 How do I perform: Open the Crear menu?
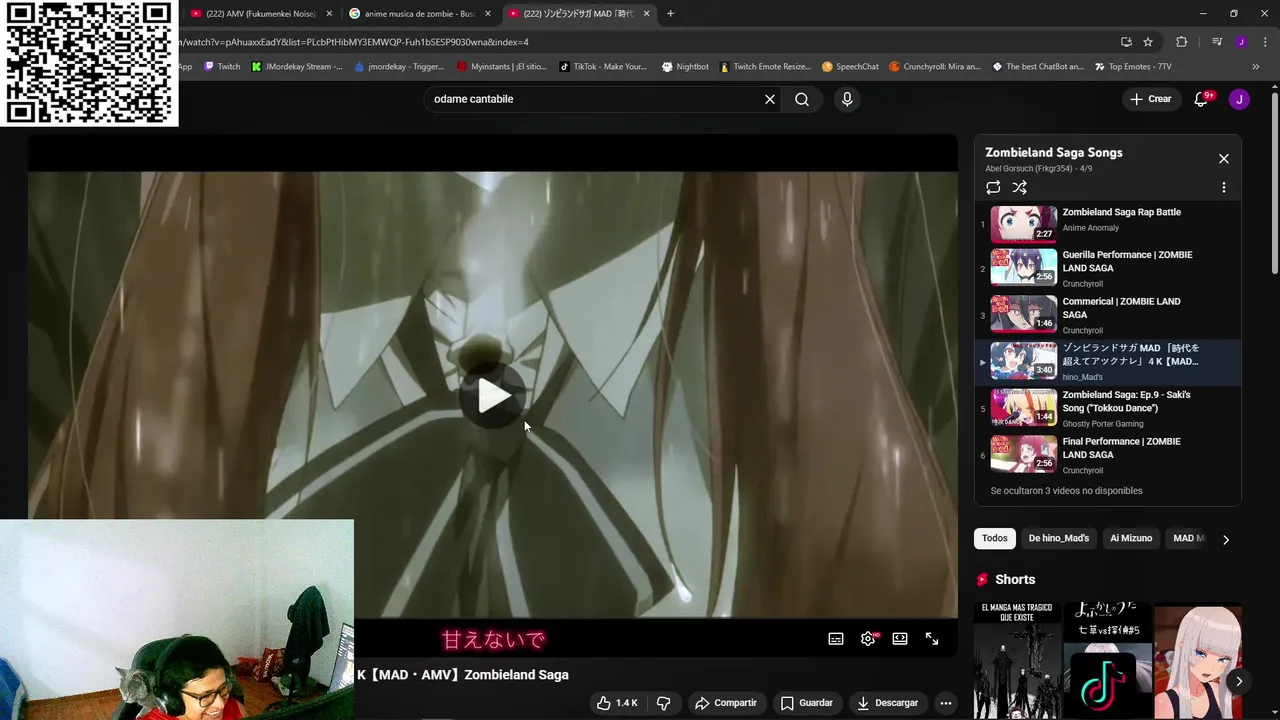1150,99
